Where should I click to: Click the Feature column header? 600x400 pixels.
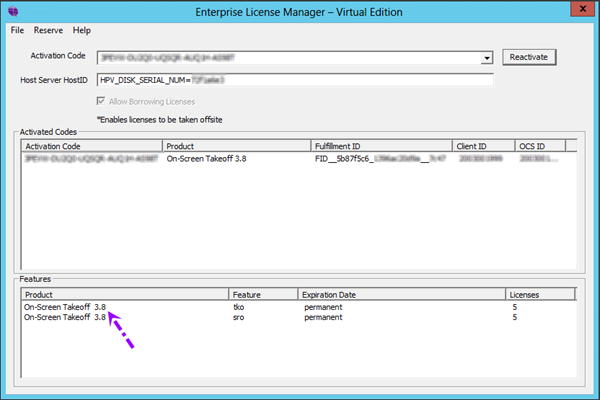[x=263, y=295]
